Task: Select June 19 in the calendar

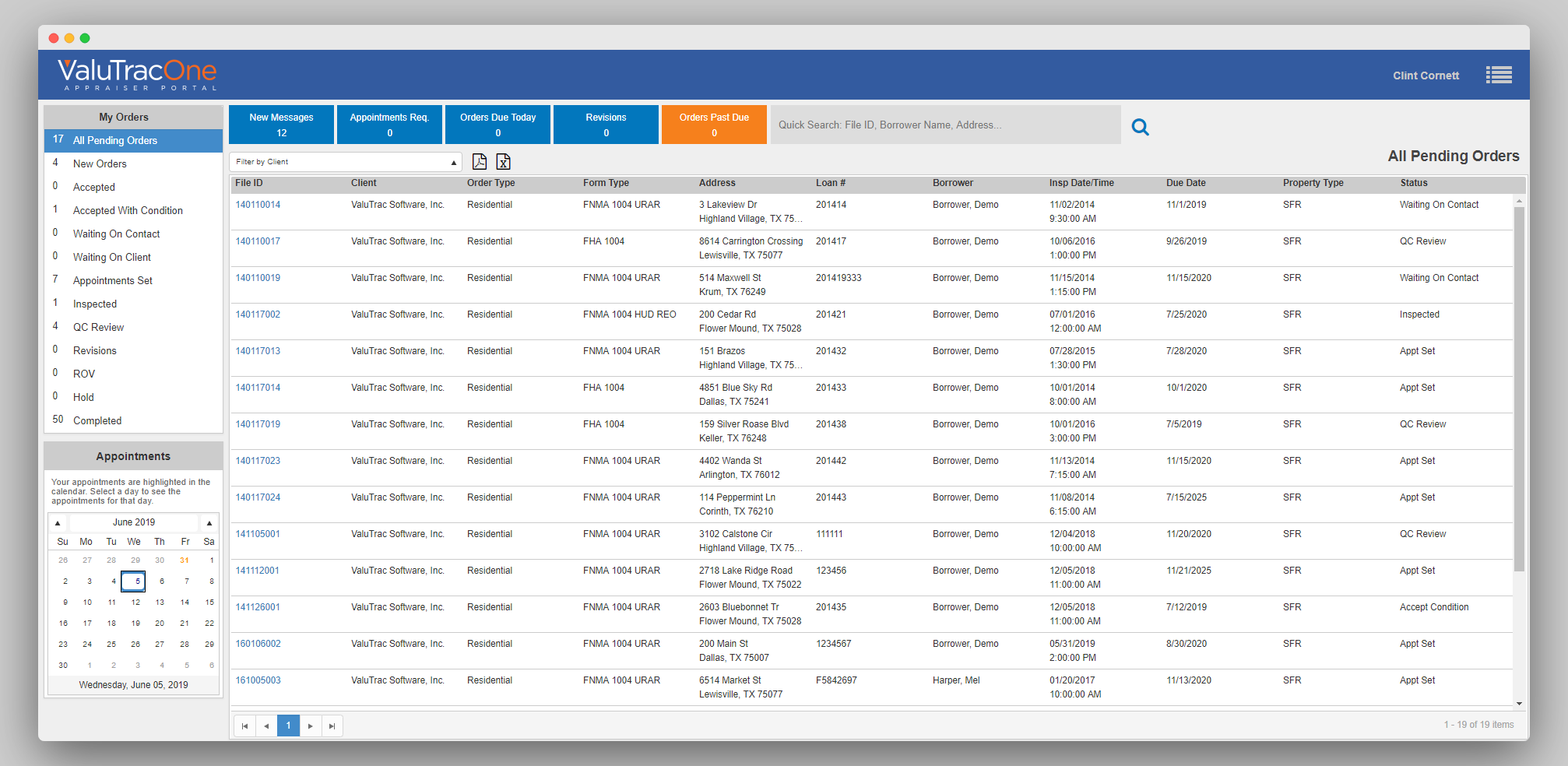Action: [x=135, y=623]
